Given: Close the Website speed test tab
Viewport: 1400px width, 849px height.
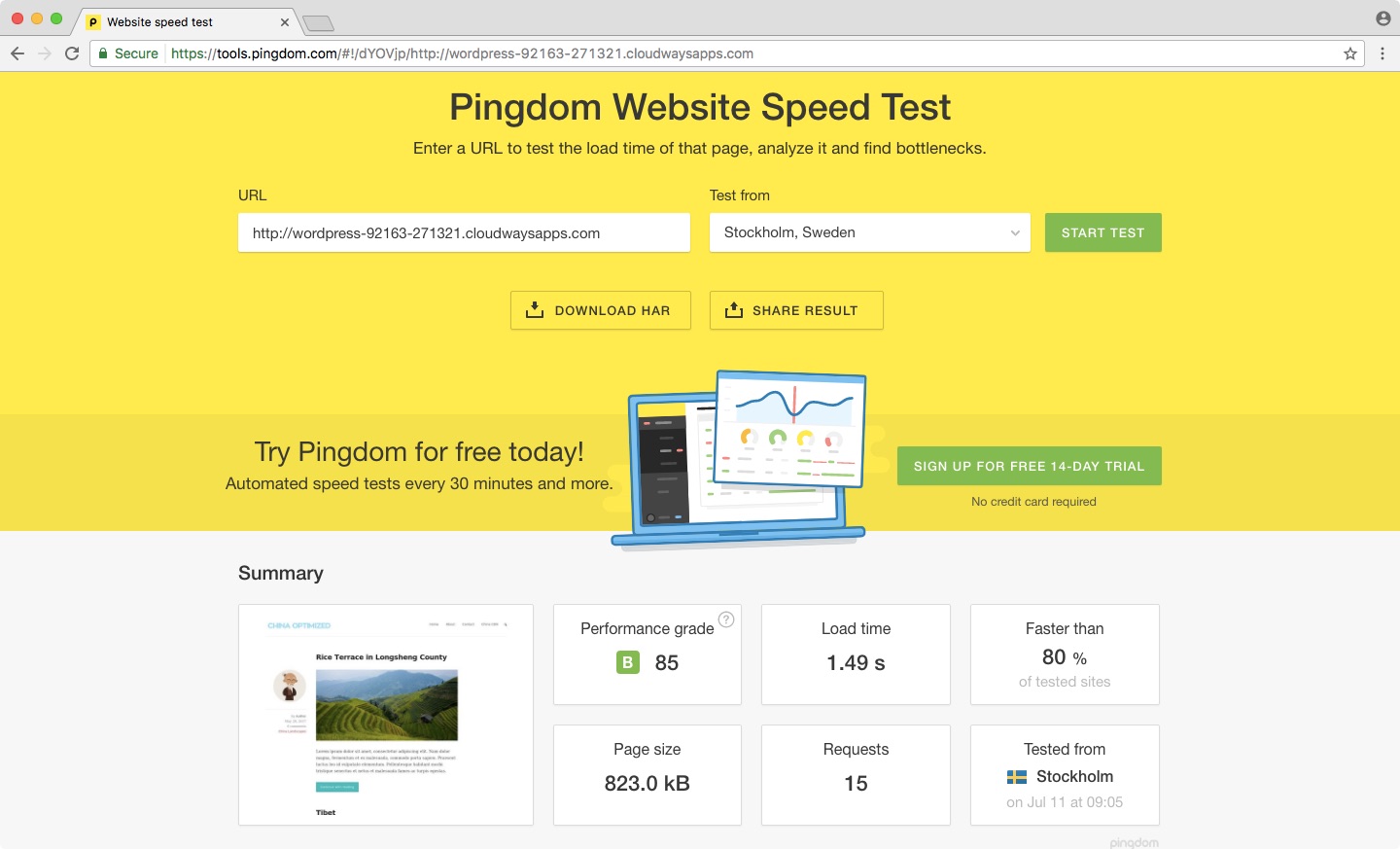Looking at the screenshot, I should pos(285,22).
